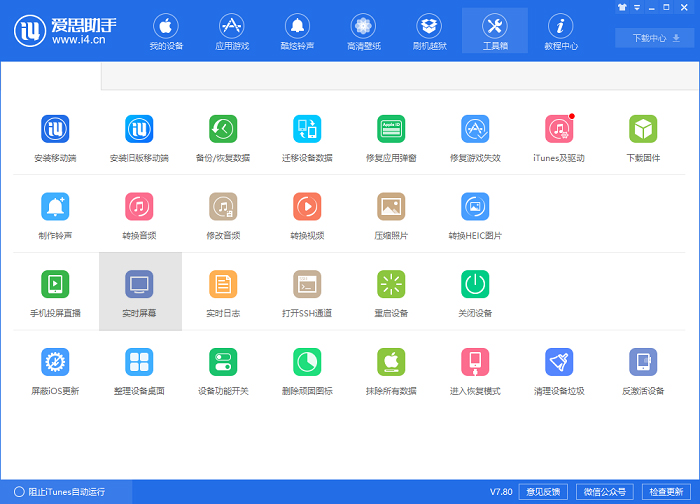This screenshot has width=700, height=504.
Task: Open 教程中心 tab
Action: point(561,31)
